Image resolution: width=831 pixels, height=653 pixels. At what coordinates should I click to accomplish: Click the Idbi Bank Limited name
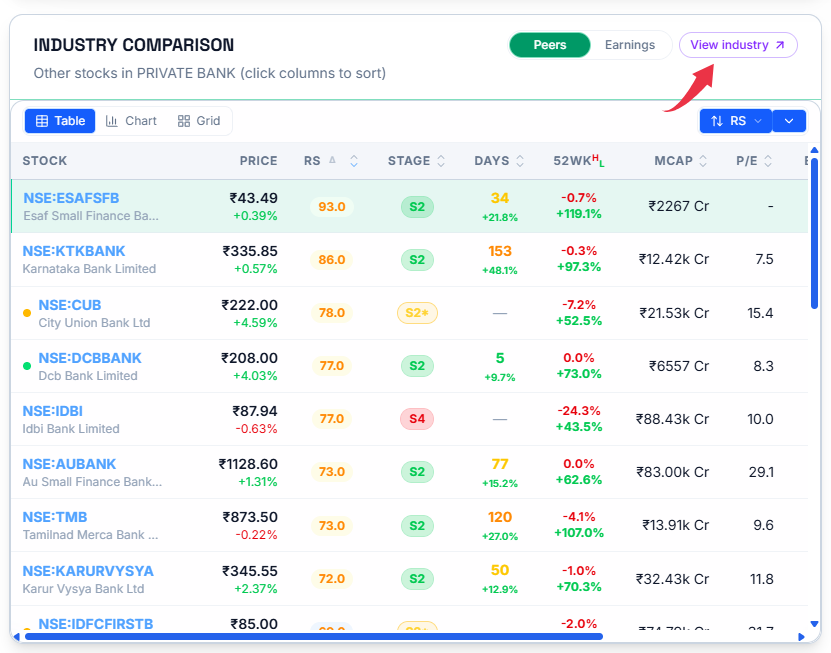tap(70, 429)
